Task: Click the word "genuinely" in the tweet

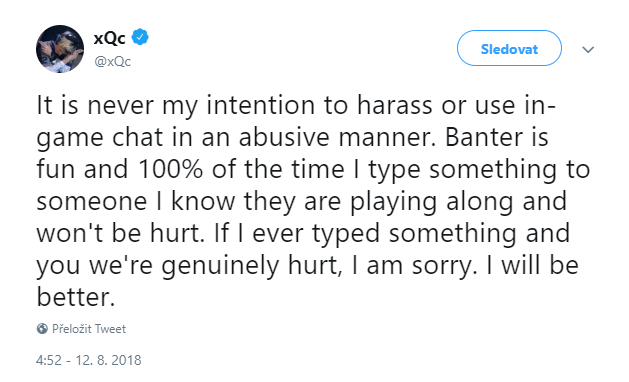Action: click(220, 266)
